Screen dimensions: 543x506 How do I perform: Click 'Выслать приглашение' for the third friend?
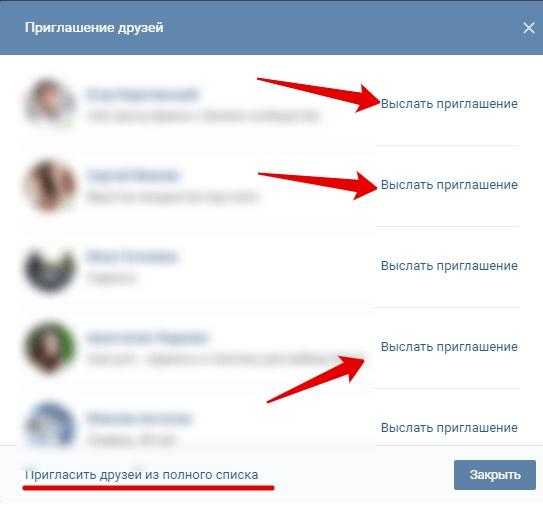(x=449, y=266)
